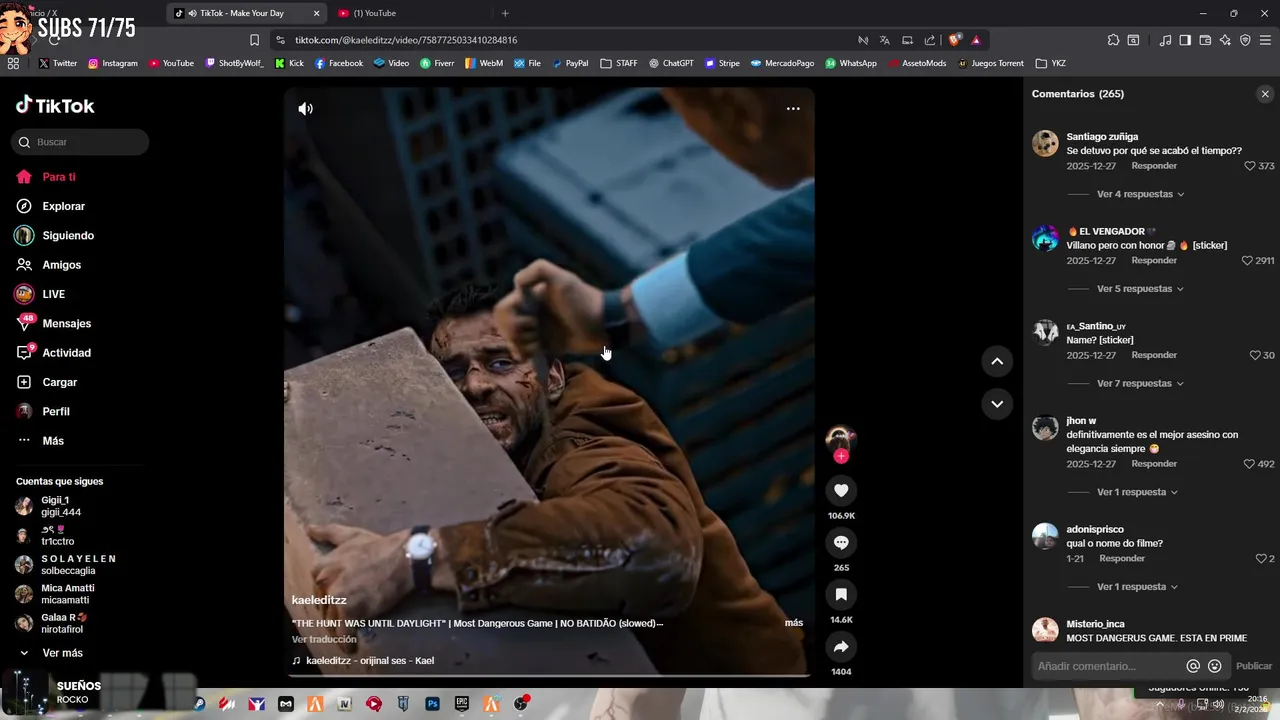Open a new browser tab
The height and width of the screenshot is (720, 1280).
(x=505, y=13)
